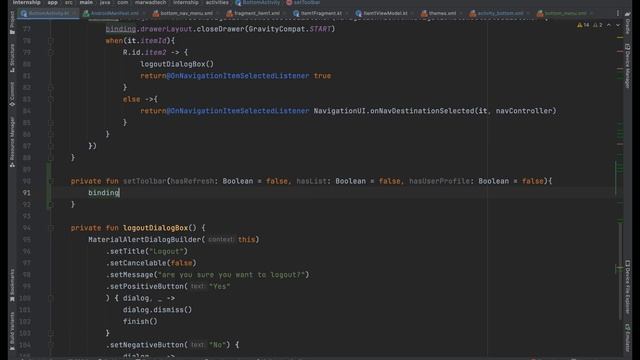Click the 'app' breadcrumb
640x360 pixels.
[x=53, y=2]
